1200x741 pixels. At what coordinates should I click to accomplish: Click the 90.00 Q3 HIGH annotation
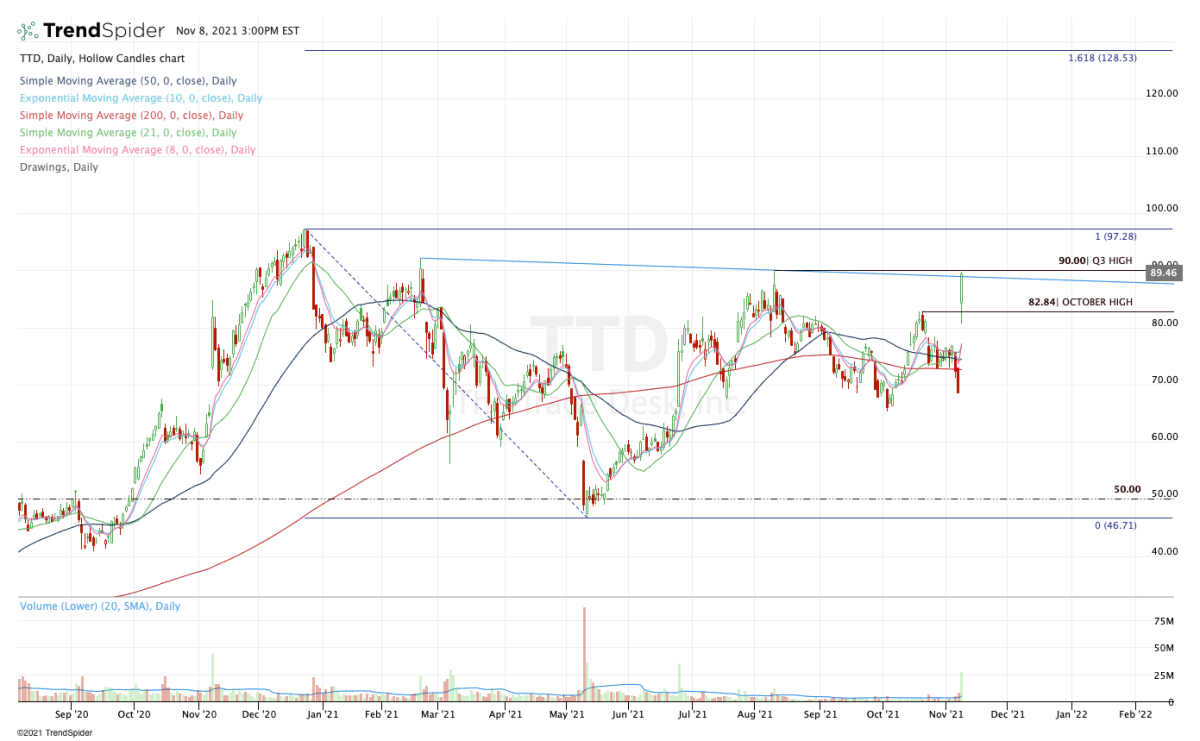click(1096, 260)
